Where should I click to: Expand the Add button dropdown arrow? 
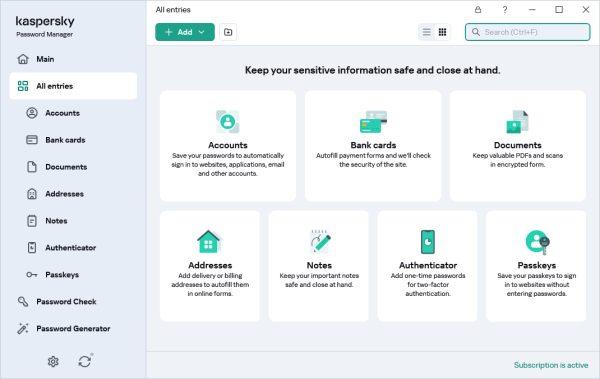[x=202, y=32]
